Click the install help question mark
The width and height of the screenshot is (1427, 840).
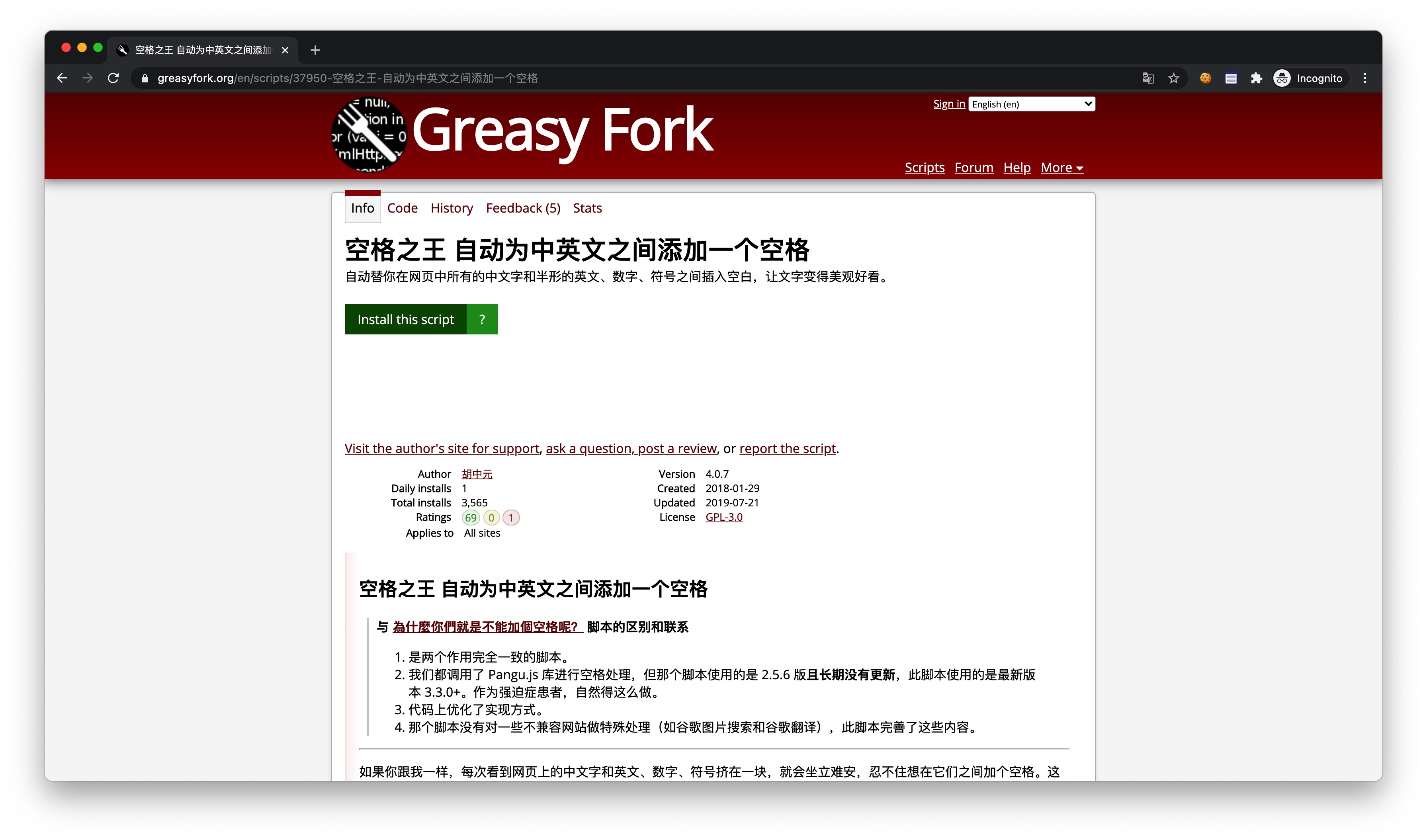click(482, 319)
